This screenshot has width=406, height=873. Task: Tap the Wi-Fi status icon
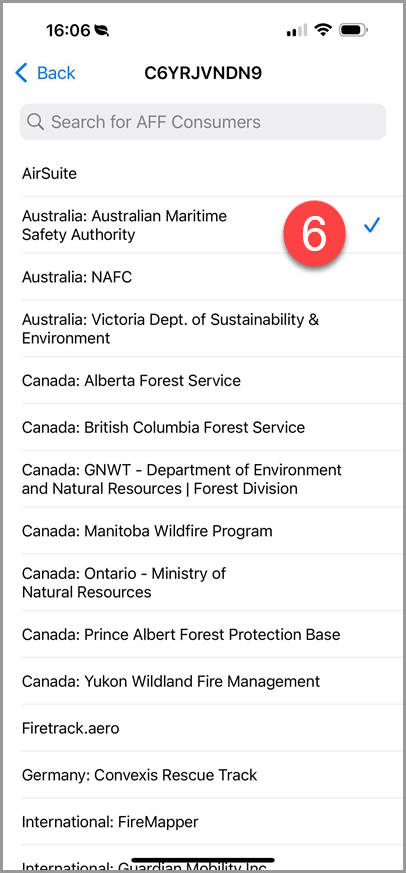(x=322, y=30)
